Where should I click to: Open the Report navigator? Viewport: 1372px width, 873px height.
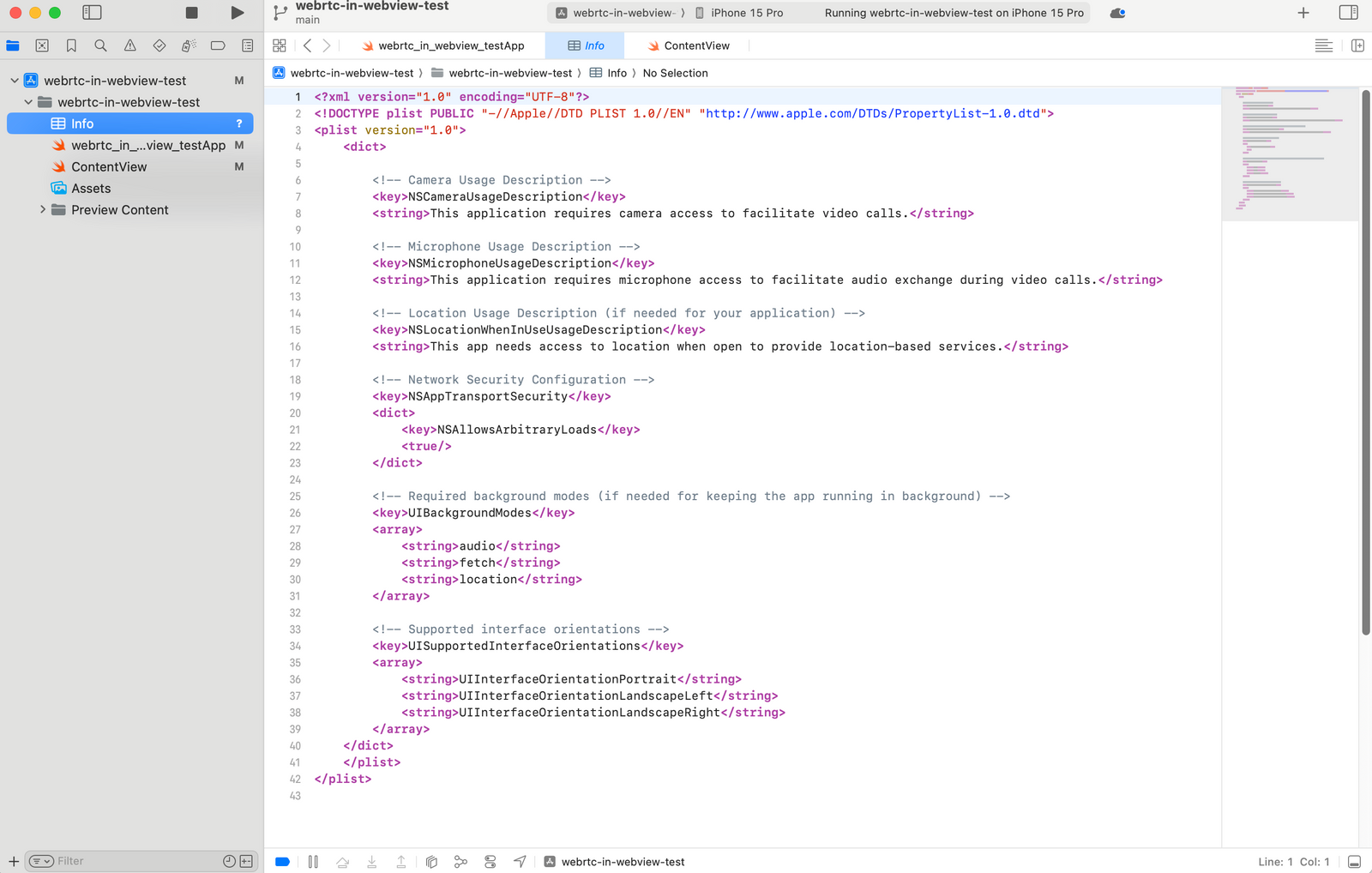click(247, 45)
